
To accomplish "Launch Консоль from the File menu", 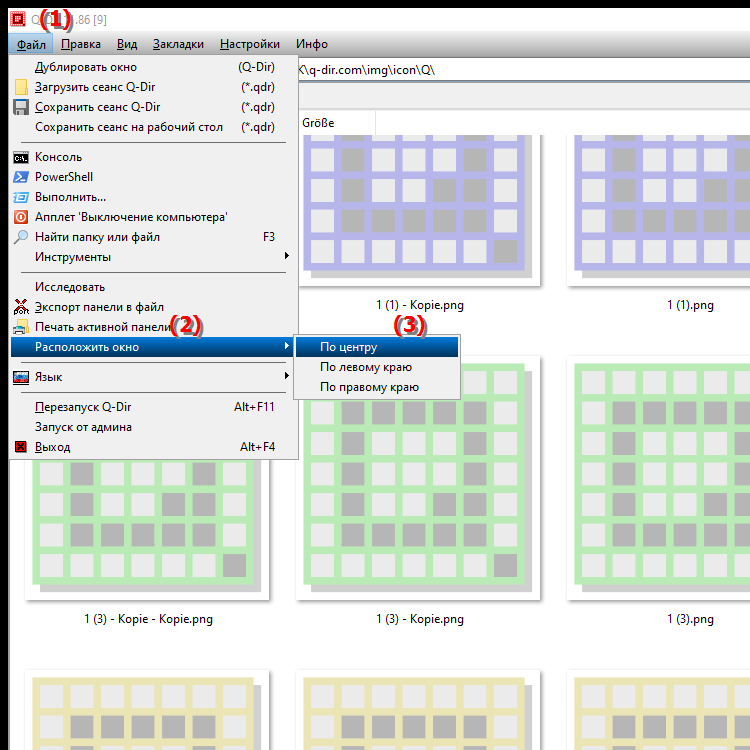I will [x=153, y=157].
